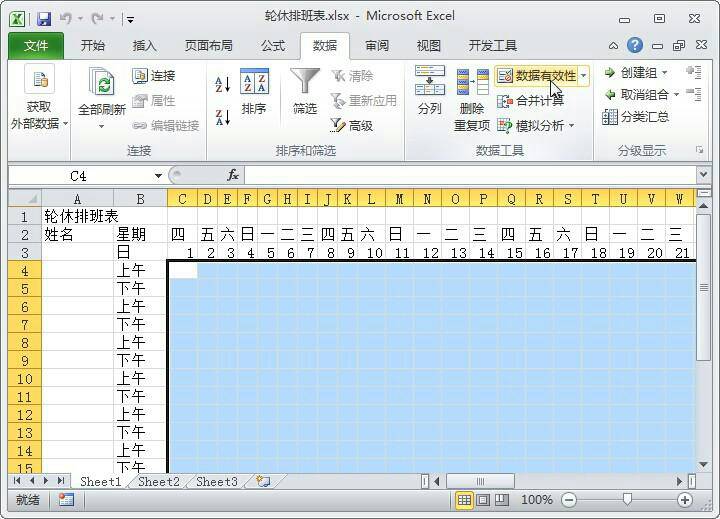Switch to the 公式 ribbon tab
Viewport: 720px width, 519px height.
(273, 45)
